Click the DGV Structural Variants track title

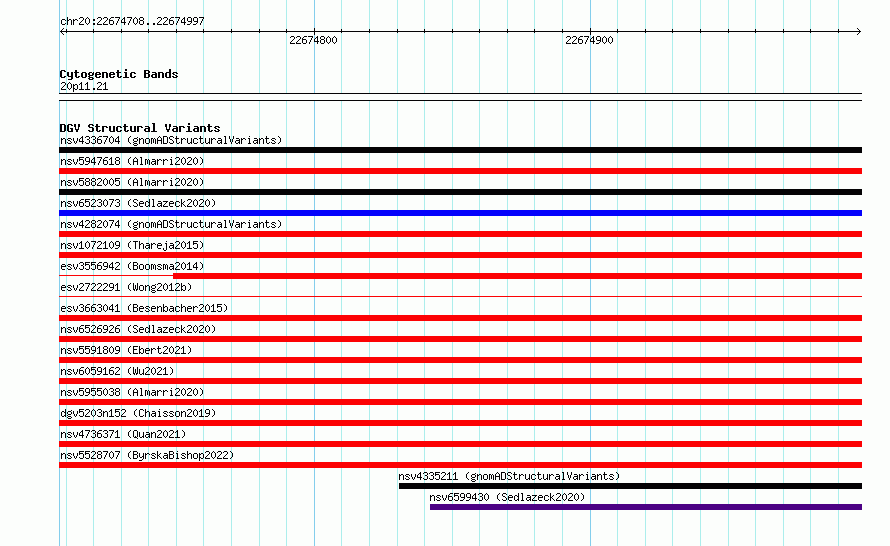(140, 128)
